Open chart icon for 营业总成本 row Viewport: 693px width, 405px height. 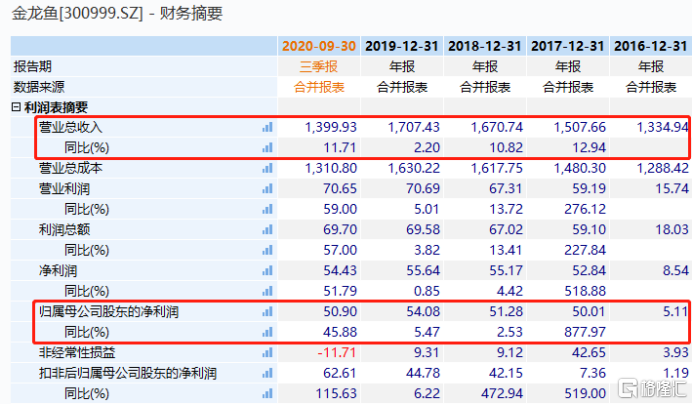[x=267, y=168]
